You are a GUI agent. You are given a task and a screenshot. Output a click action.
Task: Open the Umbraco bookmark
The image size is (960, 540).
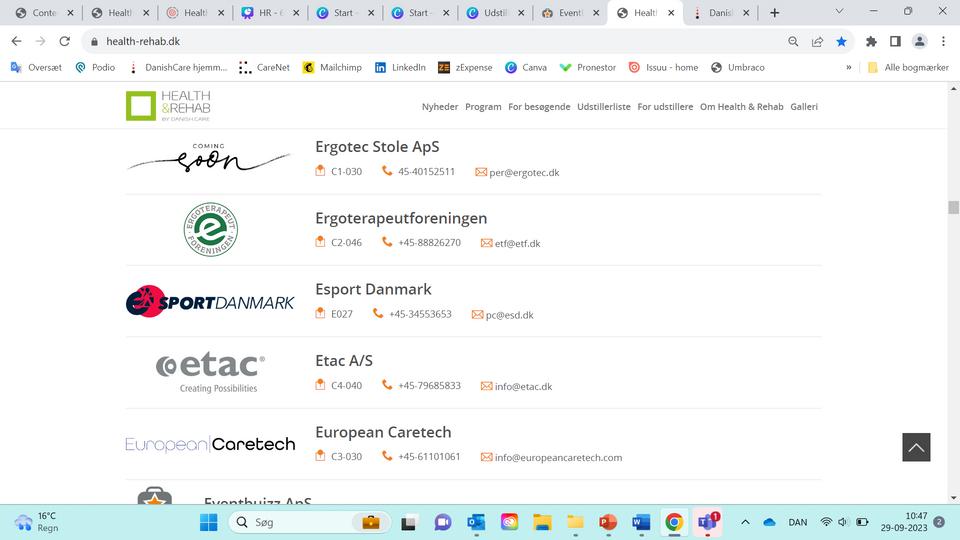[x=738, y=67]
